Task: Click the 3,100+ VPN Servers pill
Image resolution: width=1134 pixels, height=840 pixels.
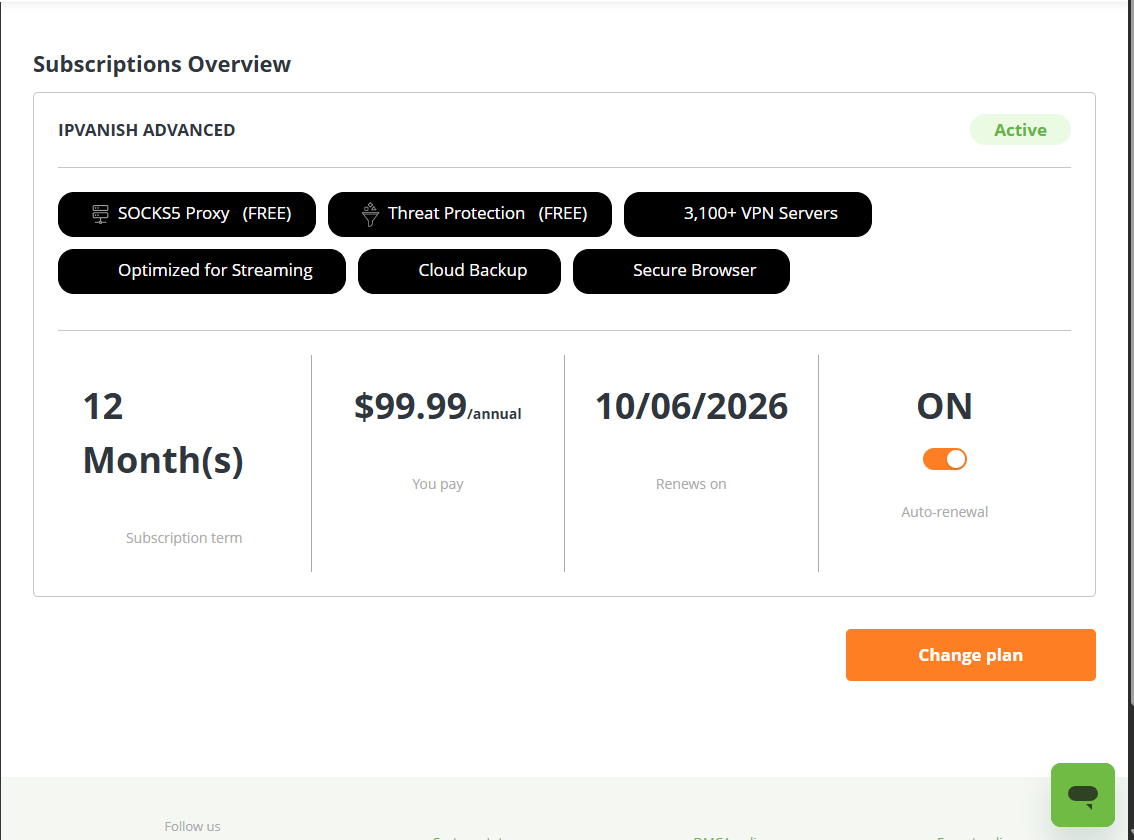Action: [747, 214]
